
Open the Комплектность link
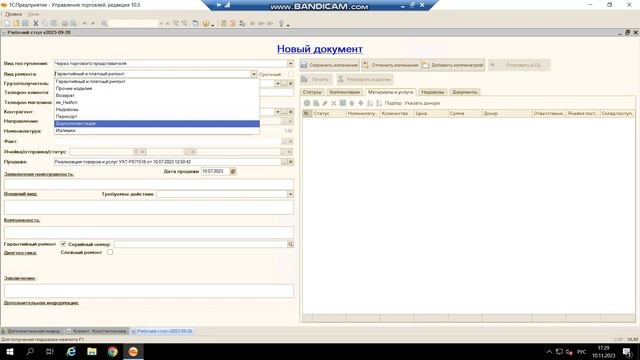tap(22, 220)
